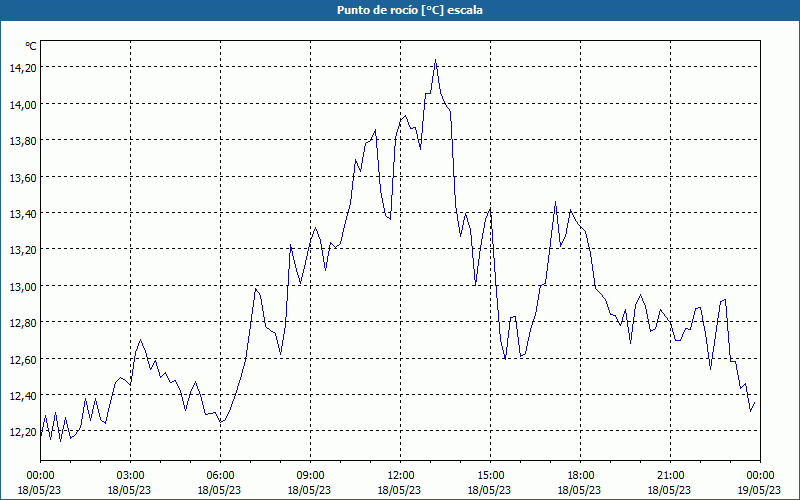The image size is (800, 500).
Task: Click the 03:00 time label
Action: [x=130, y=476]
